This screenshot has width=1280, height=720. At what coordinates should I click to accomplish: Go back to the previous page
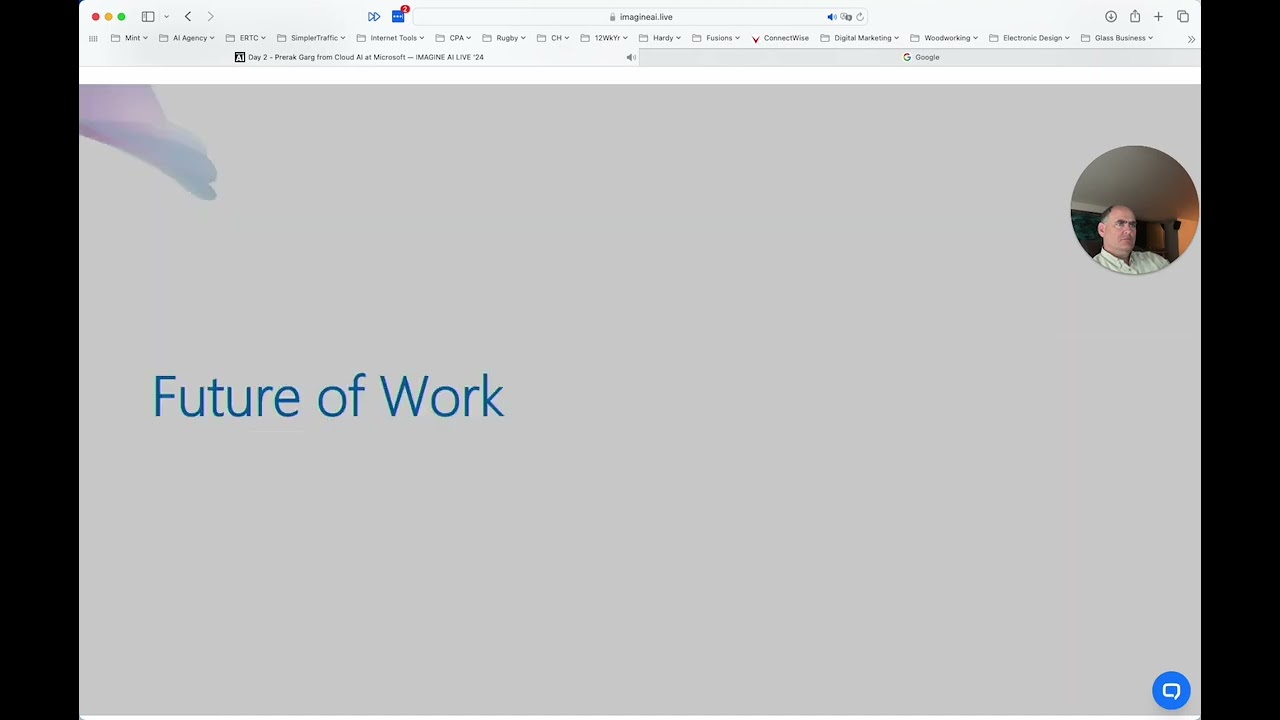[187, 17]
